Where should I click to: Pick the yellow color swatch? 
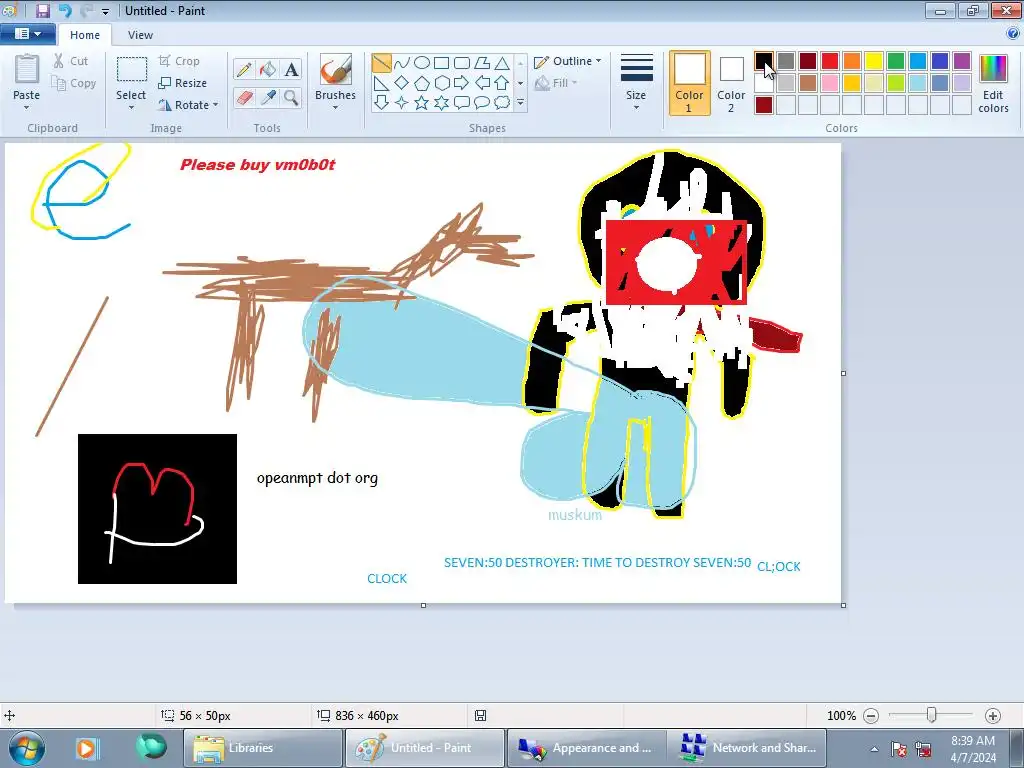(874, 61)
